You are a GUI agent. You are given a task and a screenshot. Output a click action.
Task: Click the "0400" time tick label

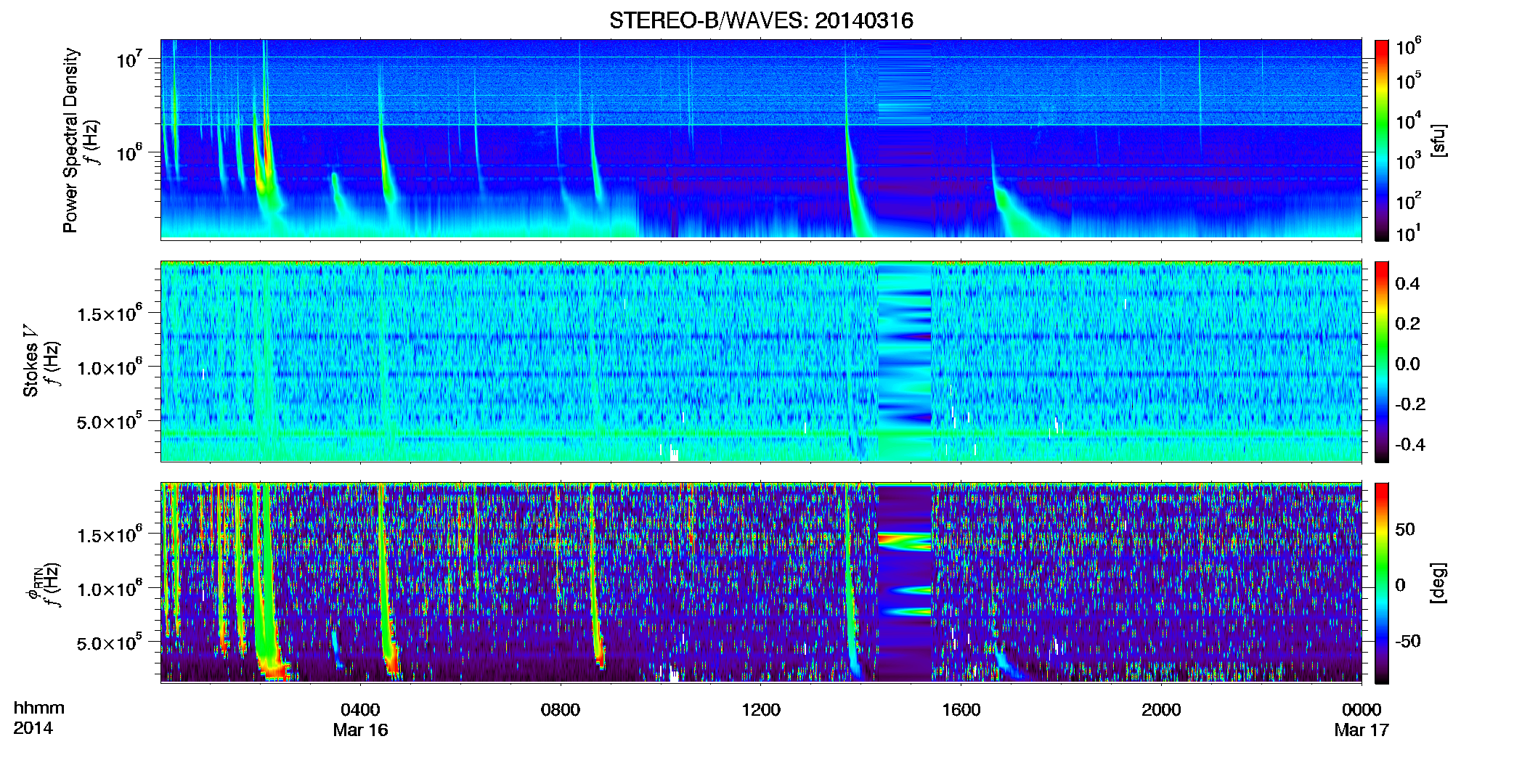click(x=360, y=709)
